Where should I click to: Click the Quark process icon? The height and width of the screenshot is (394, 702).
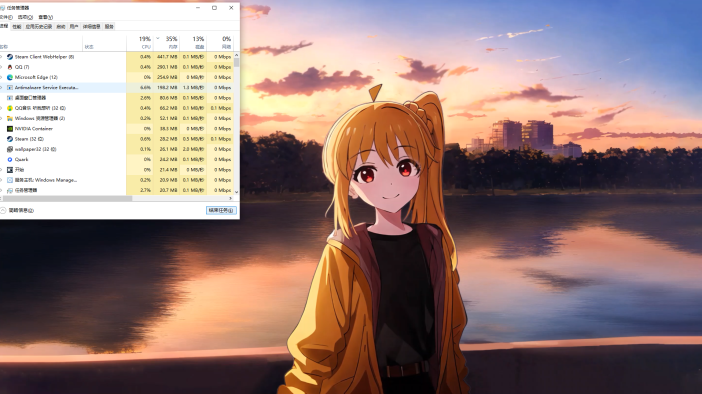10,160
